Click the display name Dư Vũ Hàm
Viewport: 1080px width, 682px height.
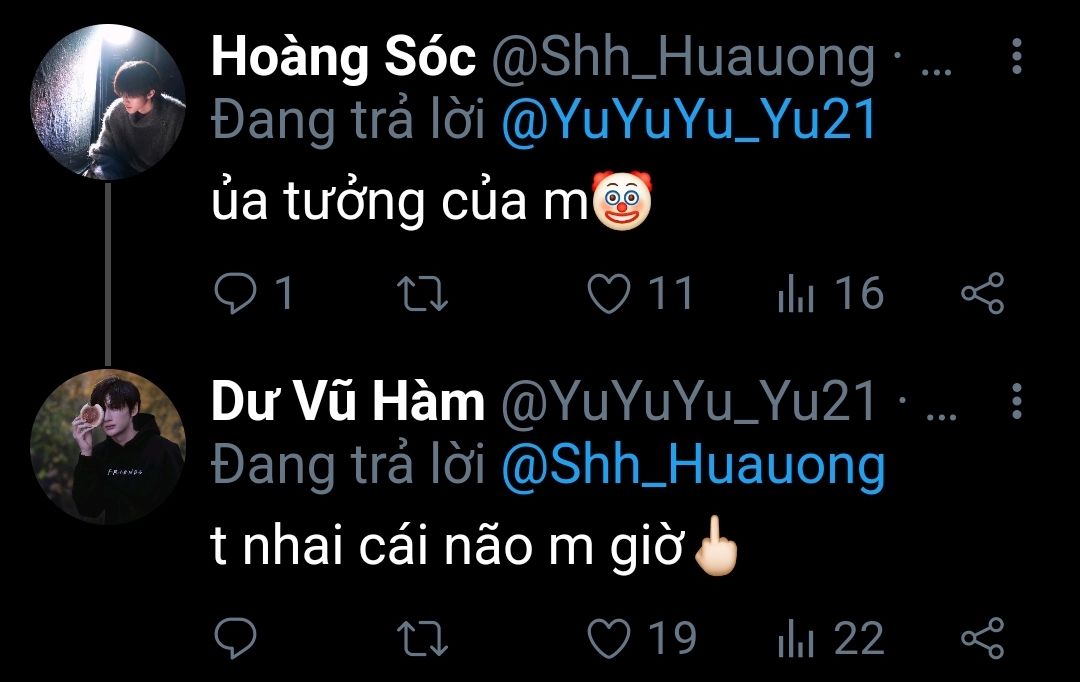[x=348, y=403]
